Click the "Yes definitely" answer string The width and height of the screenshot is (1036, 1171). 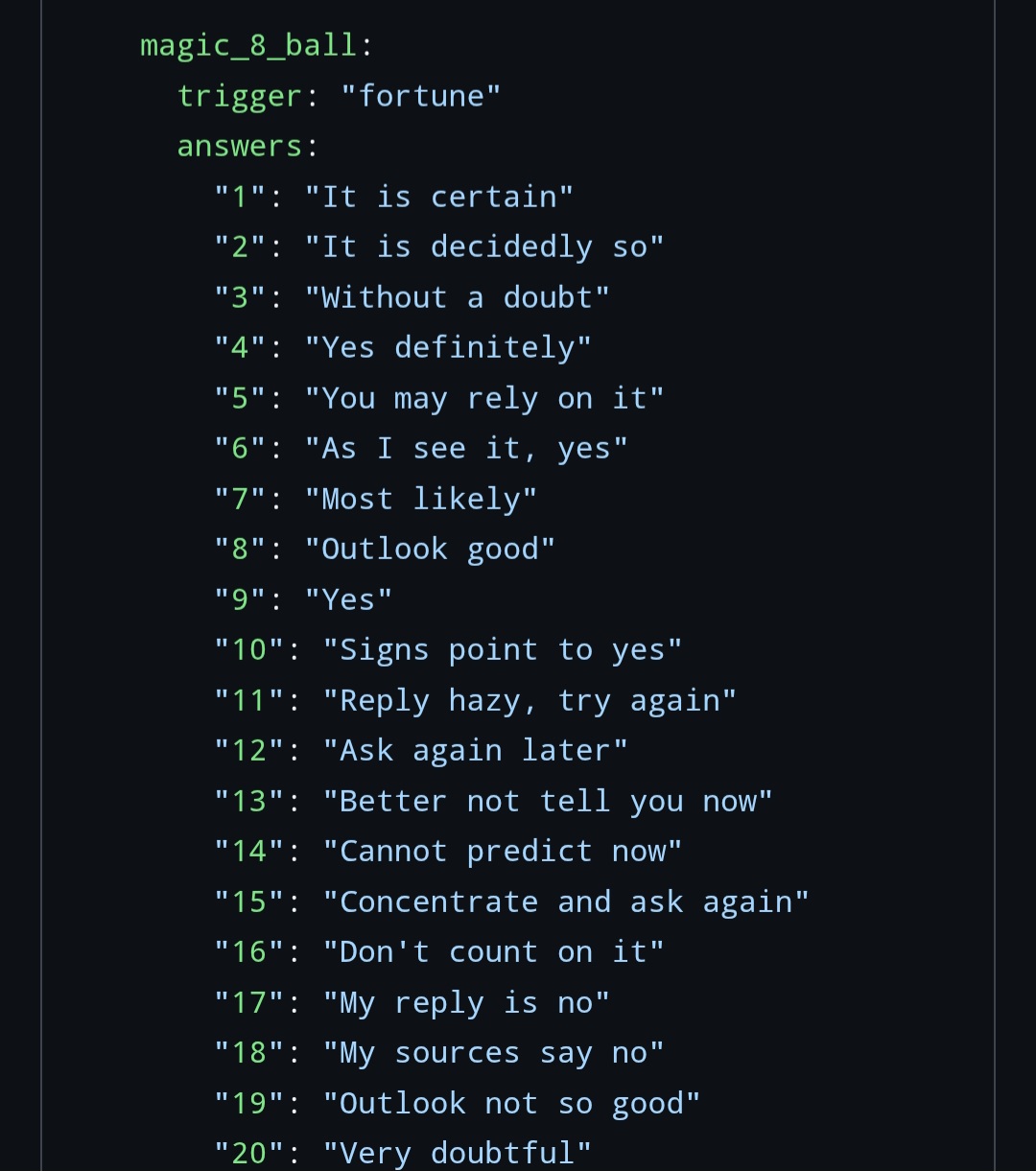pyautogui.click(x=448, y=348)
